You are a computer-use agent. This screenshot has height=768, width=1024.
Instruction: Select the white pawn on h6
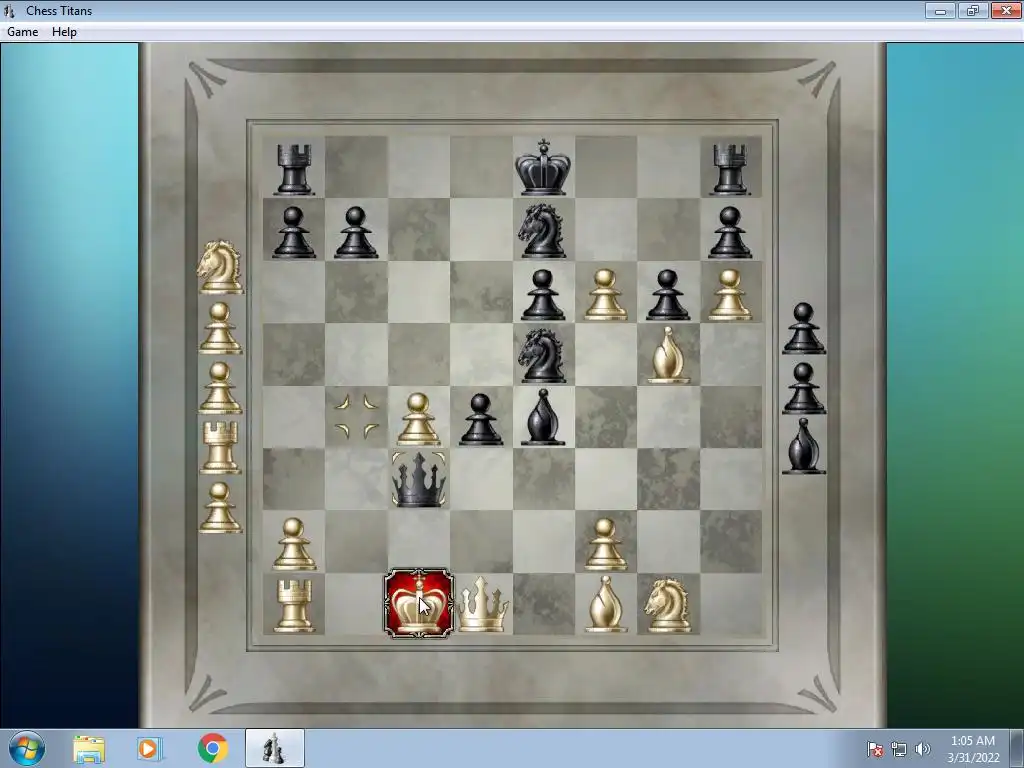coord(729,295)
